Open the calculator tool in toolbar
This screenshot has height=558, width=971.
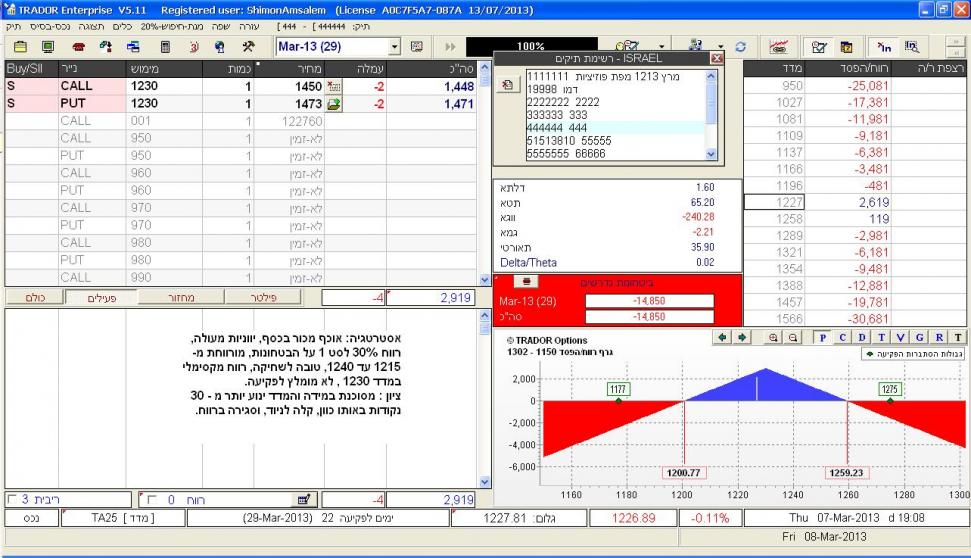click(165, 47)
